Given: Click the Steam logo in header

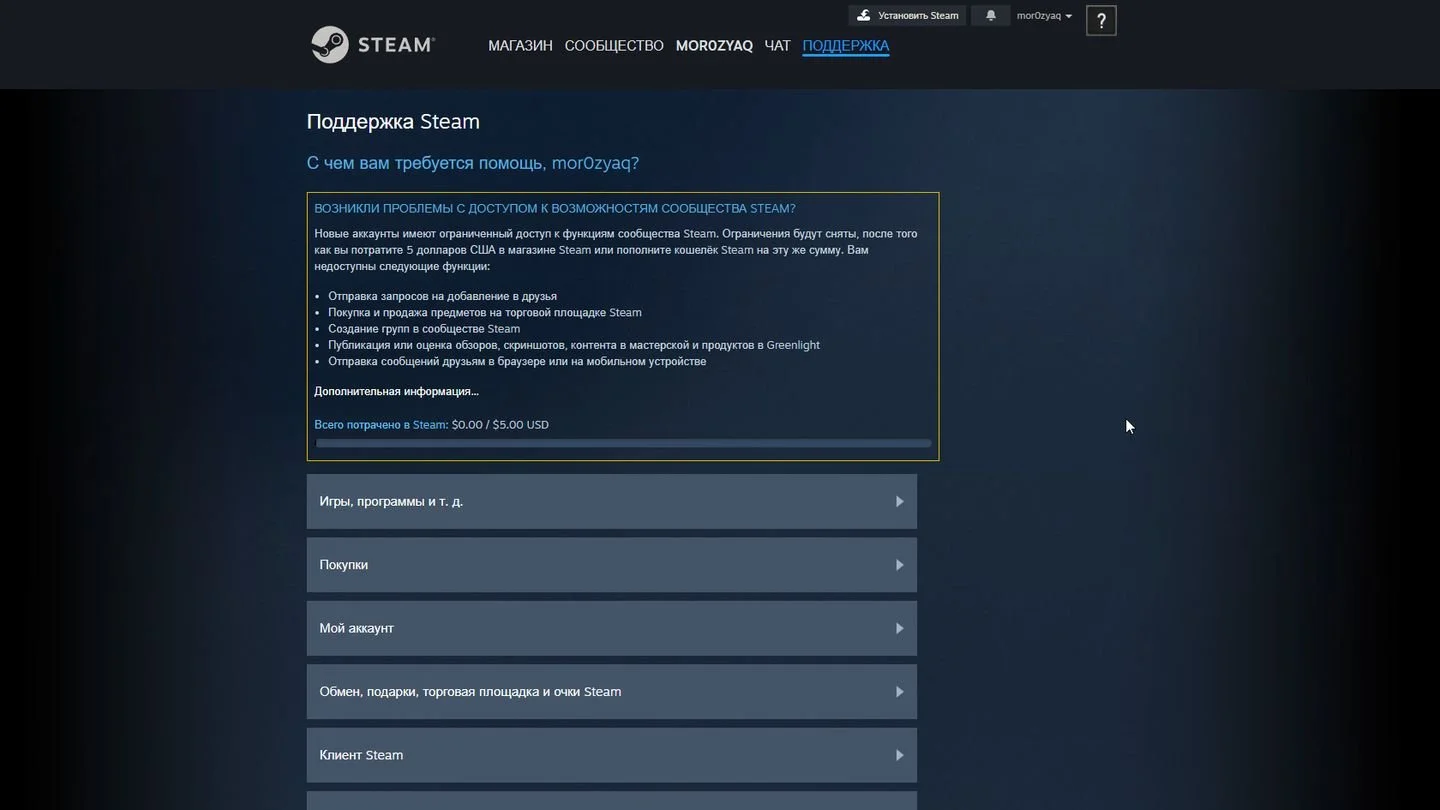Looking at the screenshot, I should click(373, 45).
